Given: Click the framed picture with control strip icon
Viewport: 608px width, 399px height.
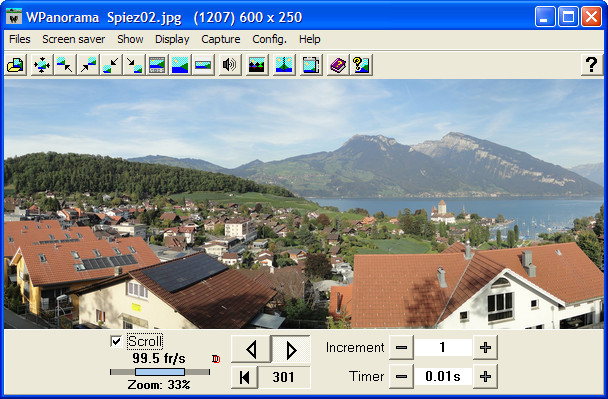Looking at the screenshot, I should 157,65.
